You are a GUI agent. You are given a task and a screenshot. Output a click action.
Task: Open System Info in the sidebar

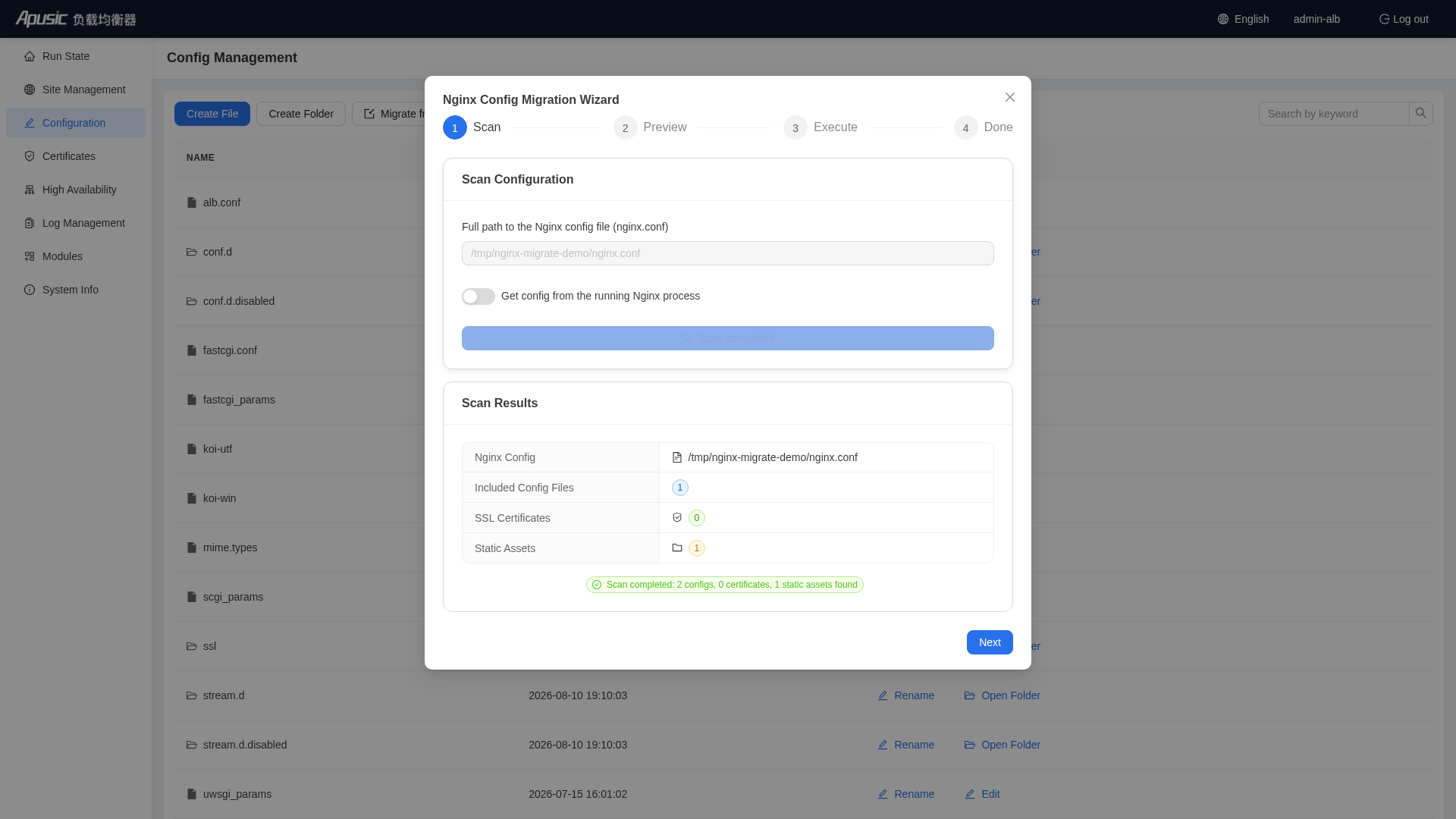pos(76,290)
